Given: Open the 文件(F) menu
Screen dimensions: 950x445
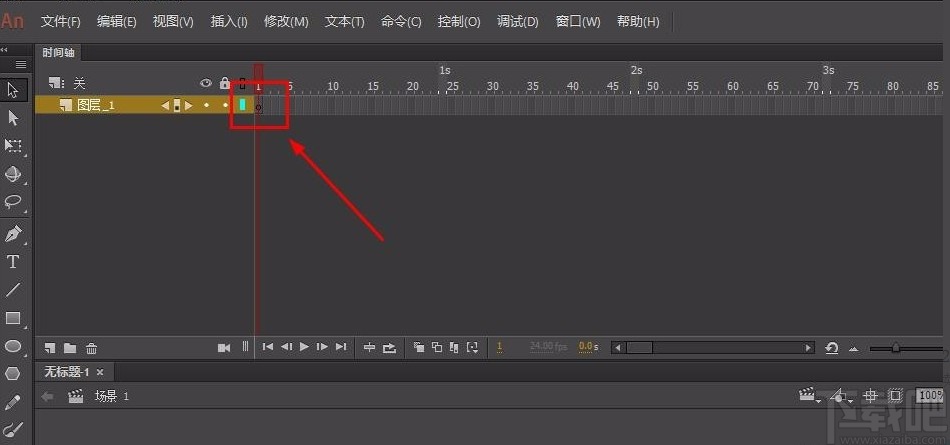Looking at the screenshot, I should coord(61,22).
